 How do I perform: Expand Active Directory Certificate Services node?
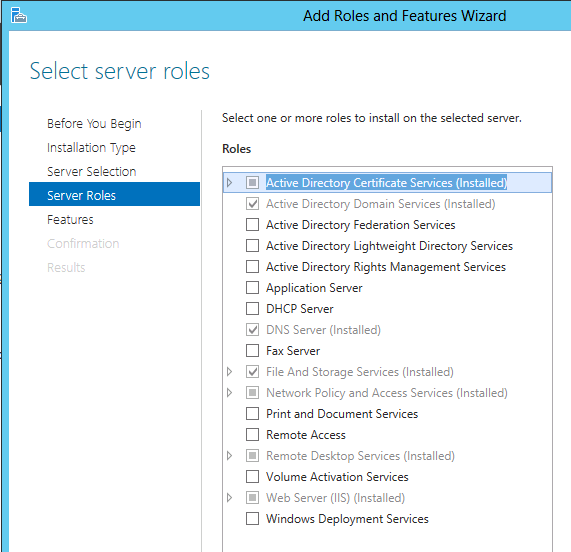pos(229,182)
